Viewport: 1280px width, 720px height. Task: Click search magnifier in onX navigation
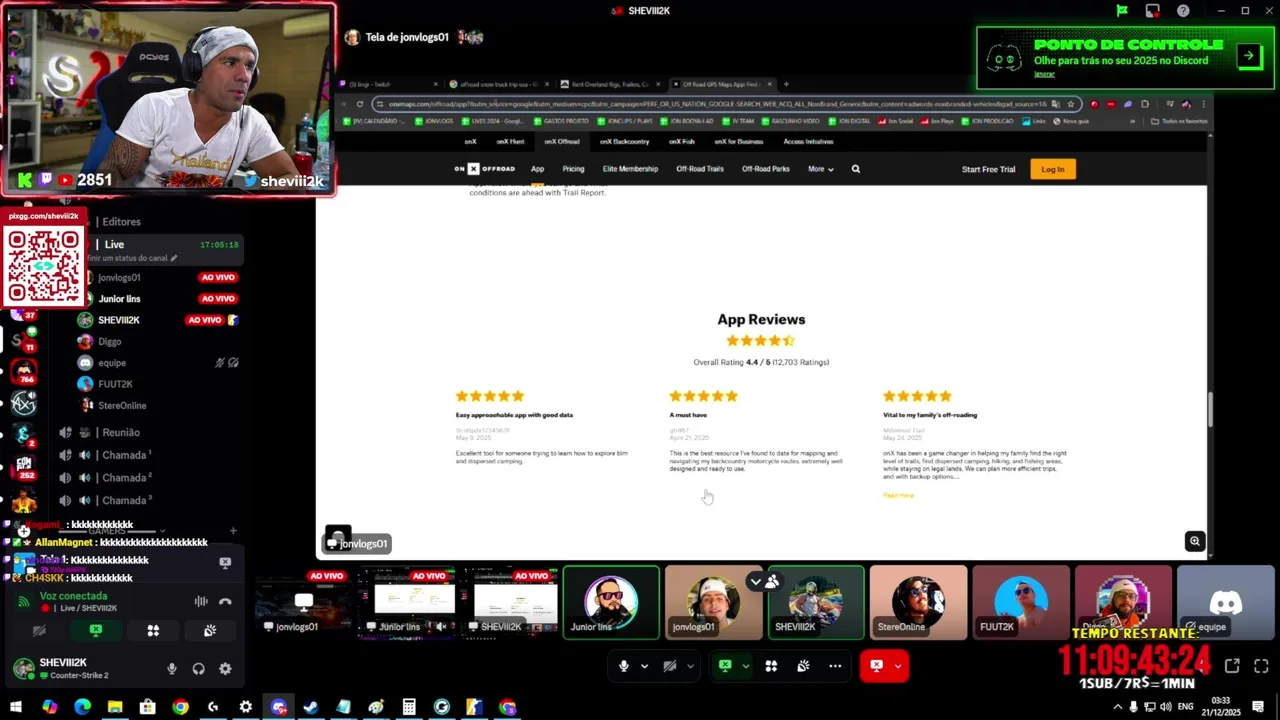point(856,169)
